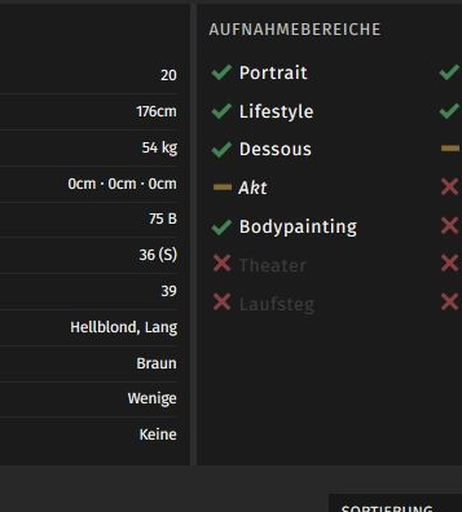Select the Bodypainting category label
Image resolution: width=462 pixels, height=512 pixels.
pos(298,227)
